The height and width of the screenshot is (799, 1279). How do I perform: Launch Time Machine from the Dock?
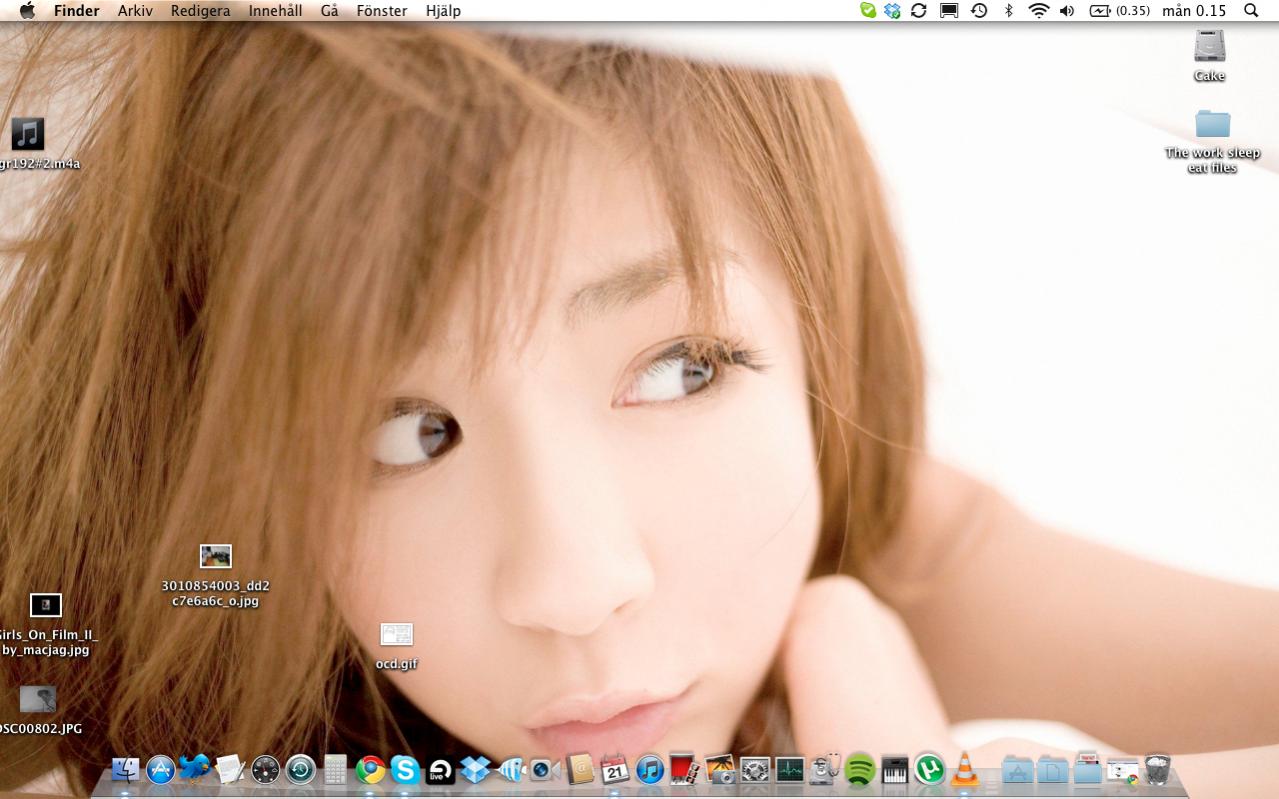click(x=300, y=769)
